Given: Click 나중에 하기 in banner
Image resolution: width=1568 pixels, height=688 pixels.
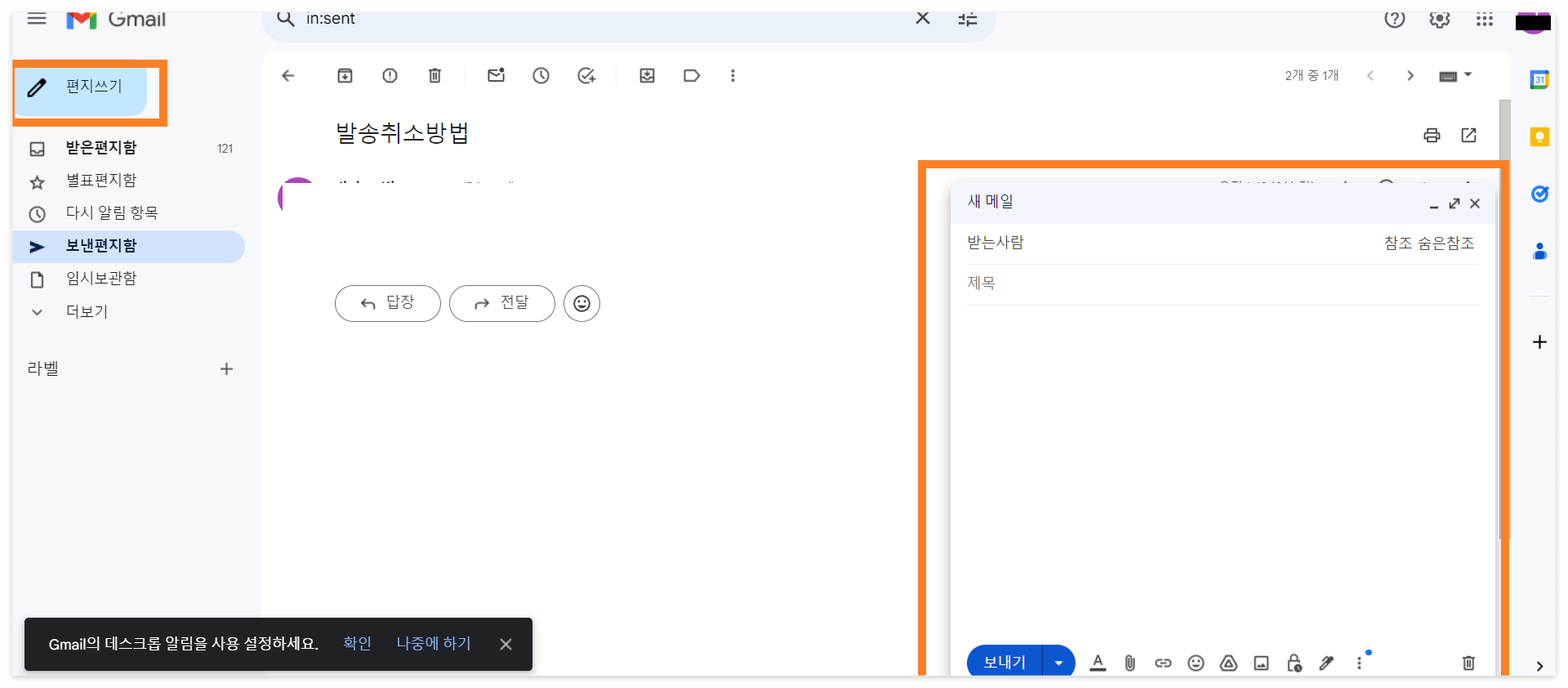Looking at the screenshot, I should 434,644.
